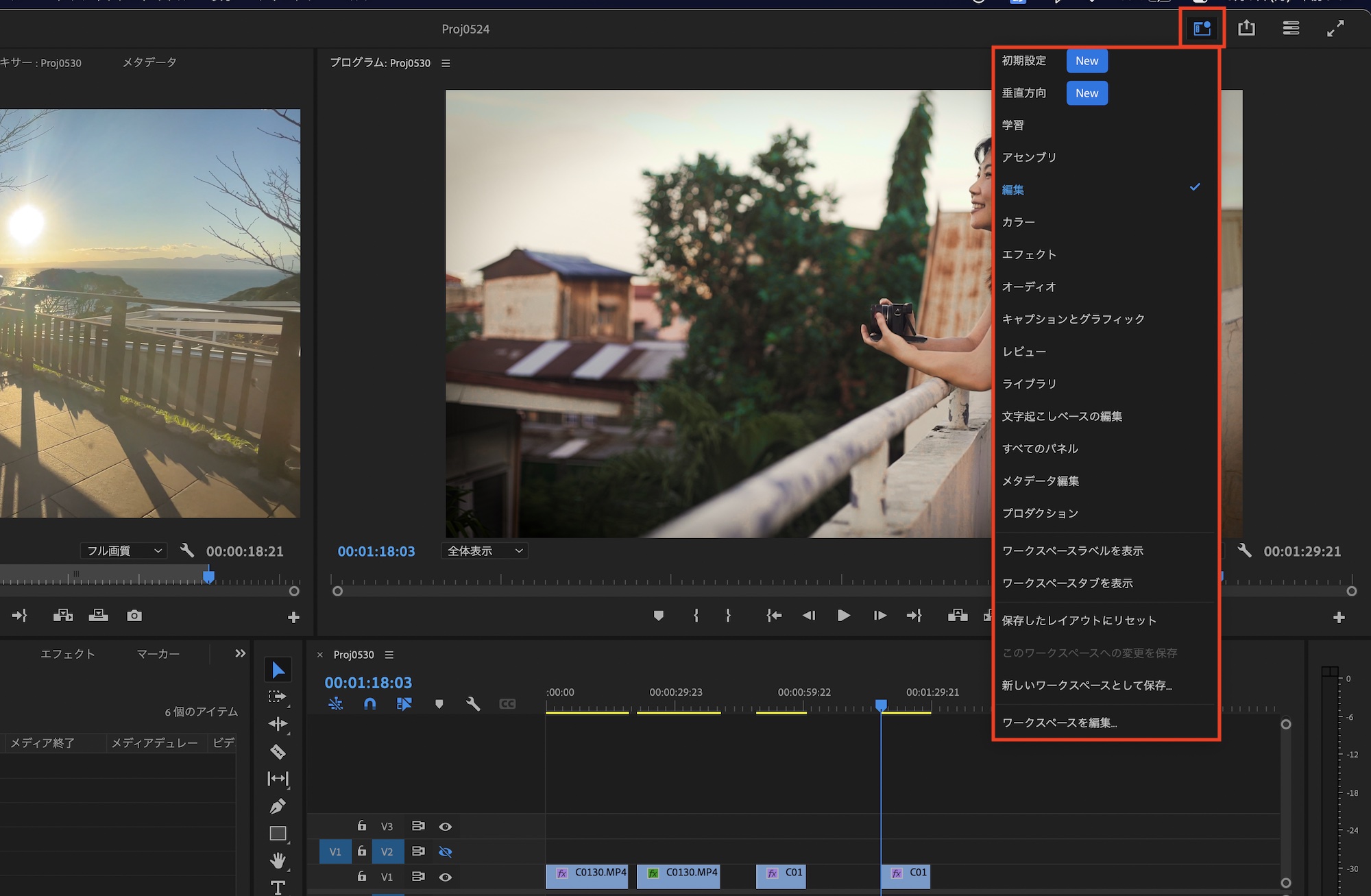Click the Export Frame camera icon
1371x896 pixels.
134,616
